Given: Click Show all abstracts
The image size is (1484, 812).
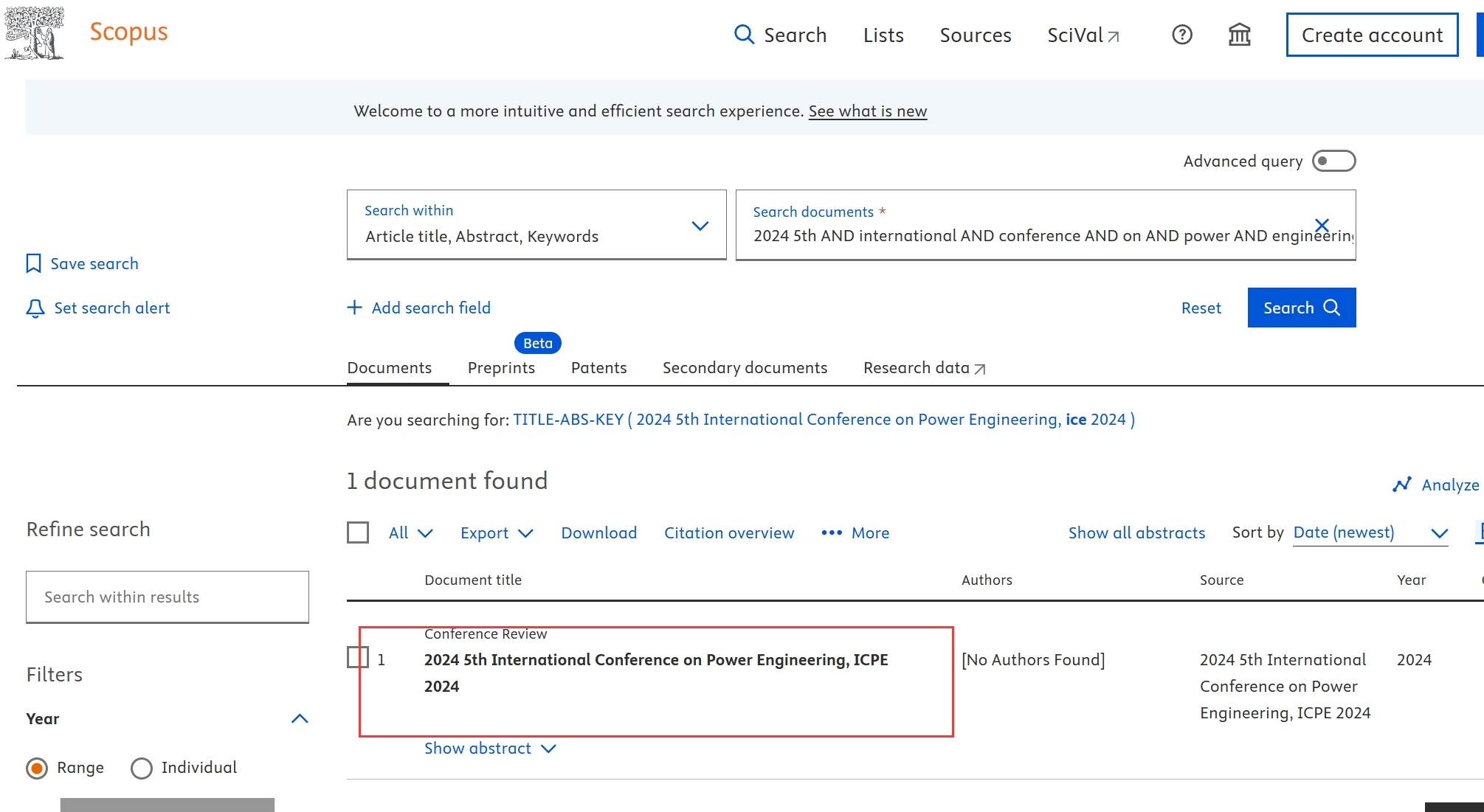Looking at the screenshot, I should [x=1137, y=532].
